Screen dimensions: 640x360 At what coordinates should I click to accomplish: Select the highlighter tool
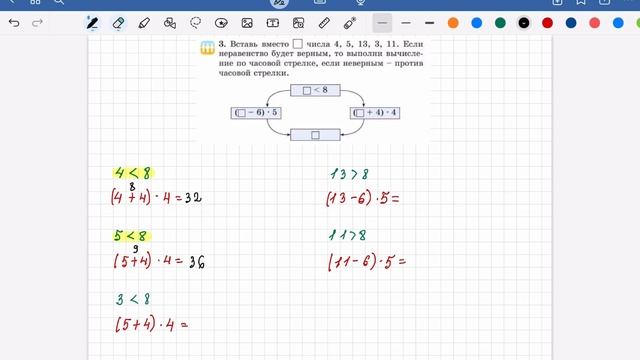pos(144,23)
